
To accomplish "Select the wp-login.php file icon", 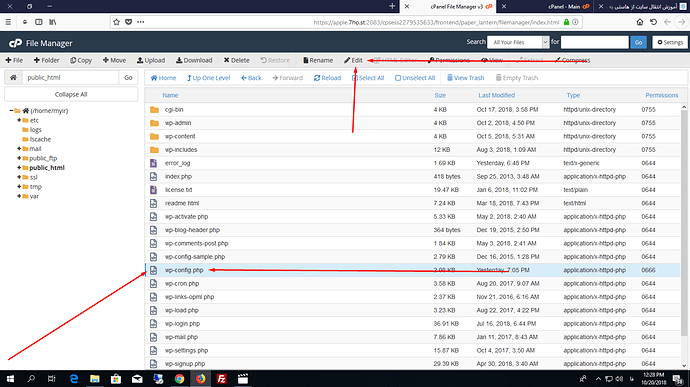I will (x=153, y=324).
